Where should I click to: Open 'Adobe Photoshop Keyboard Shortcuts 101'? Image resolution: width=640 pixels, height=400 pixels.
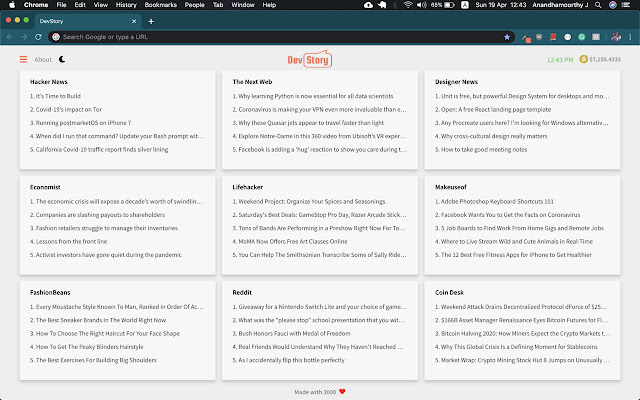coord(494,201)
